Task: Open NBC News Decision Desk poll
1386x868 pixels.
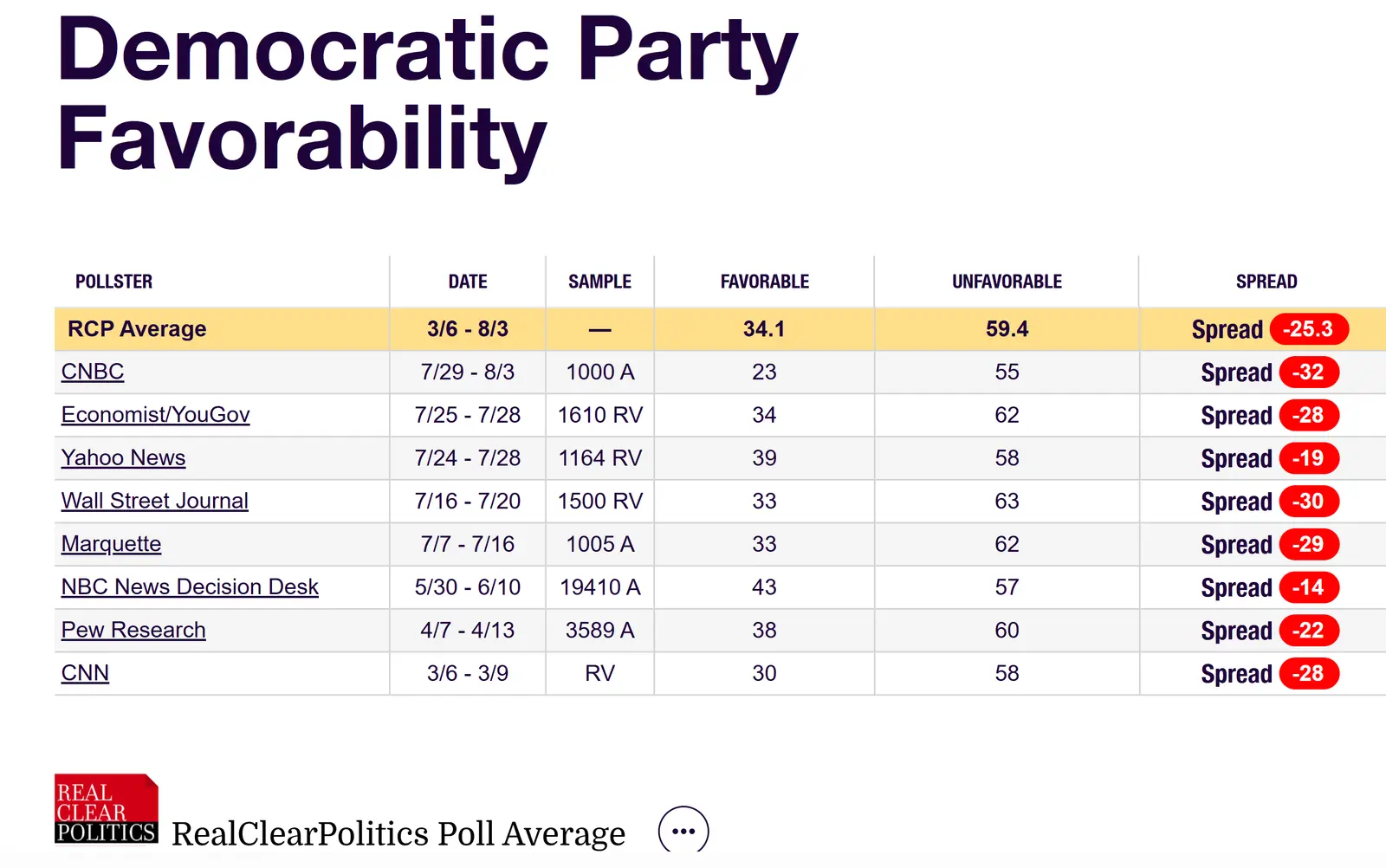Action: tap(190, 587)
